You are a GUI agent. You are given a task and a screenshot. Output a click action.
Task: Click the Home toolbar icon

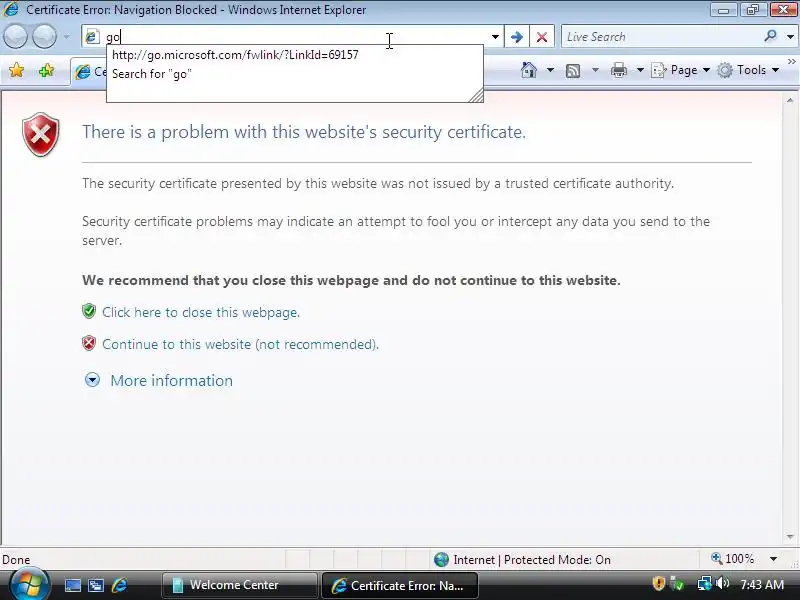(x=529, y=70)
